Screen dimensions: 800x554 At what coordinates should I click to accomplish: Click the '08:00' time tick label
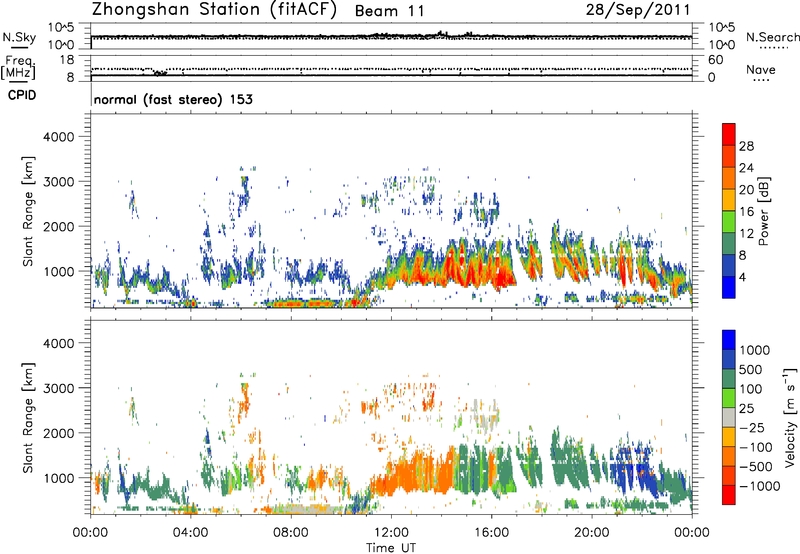point(291,533)
